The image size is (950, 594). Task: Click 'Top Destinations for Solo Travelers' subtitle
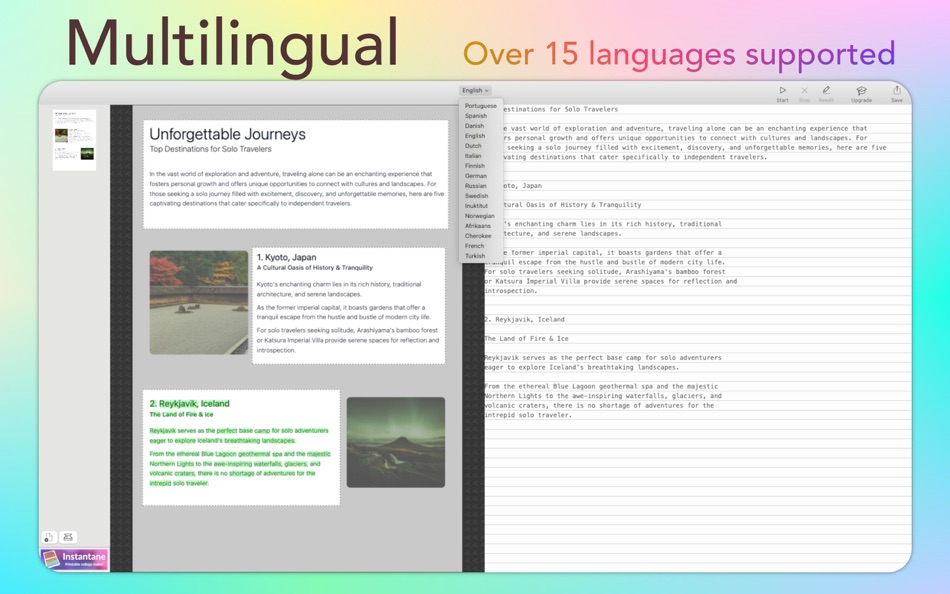click(x=210, y=149)
